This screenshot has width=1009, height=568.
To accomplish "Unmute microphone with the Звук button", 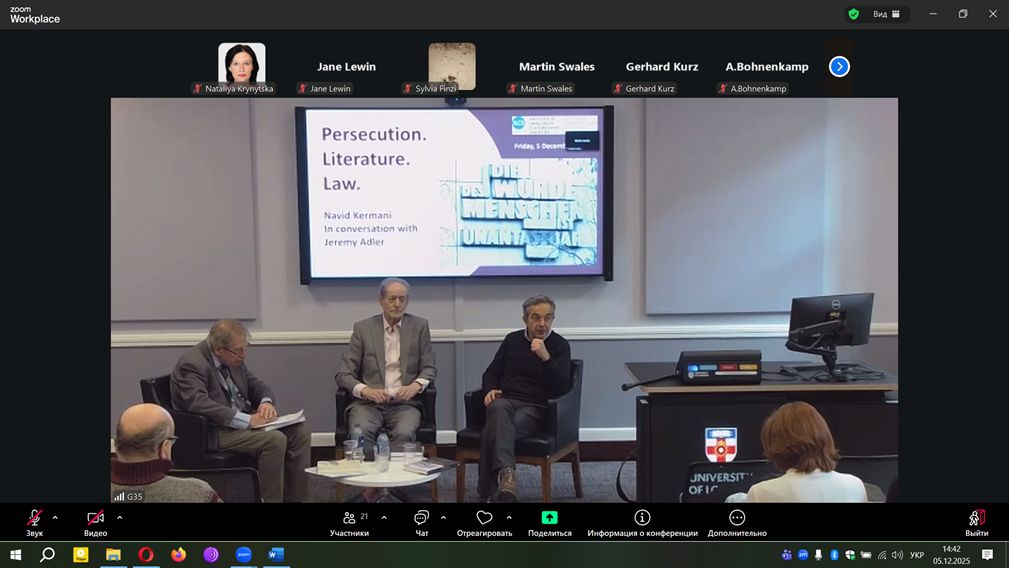I will coord(34,518).
